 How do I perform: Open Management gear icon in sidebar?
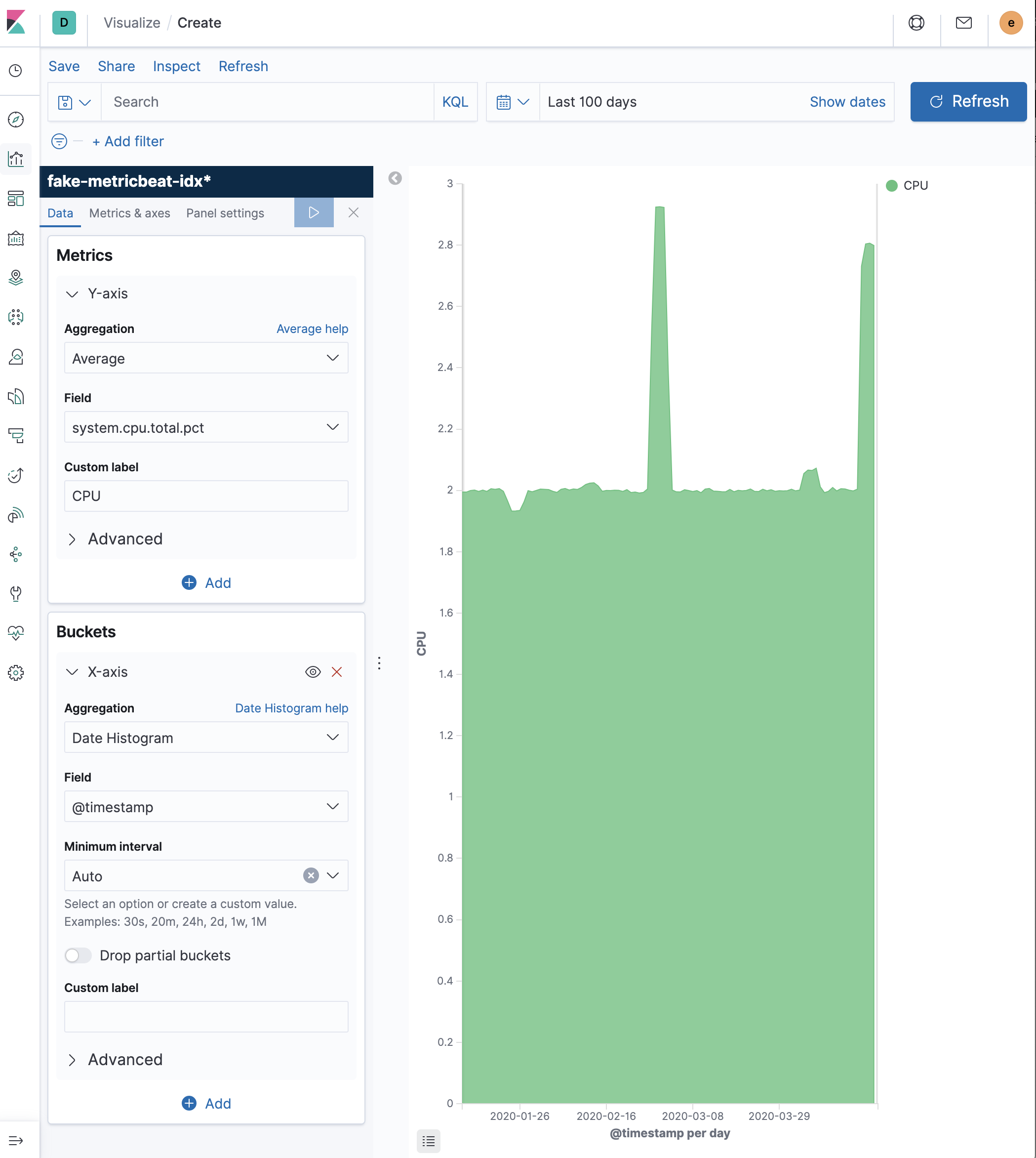tap(16, 673)
